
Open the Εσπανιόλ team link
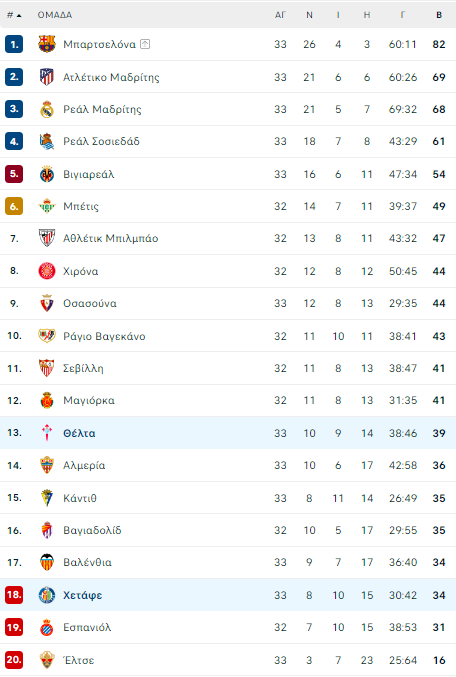point(87,627)
